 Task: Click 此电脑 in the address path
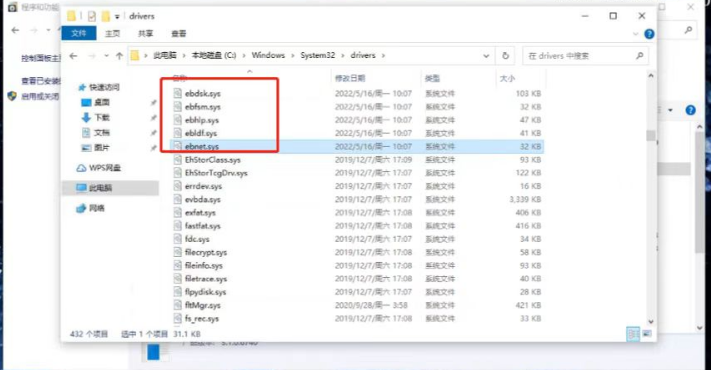click(165, 55)
